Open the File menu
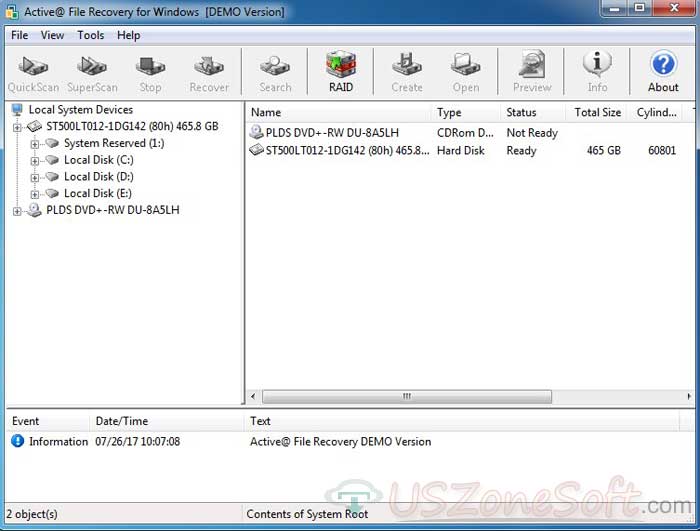Screen dimensions: 700x531 point(20,35)
